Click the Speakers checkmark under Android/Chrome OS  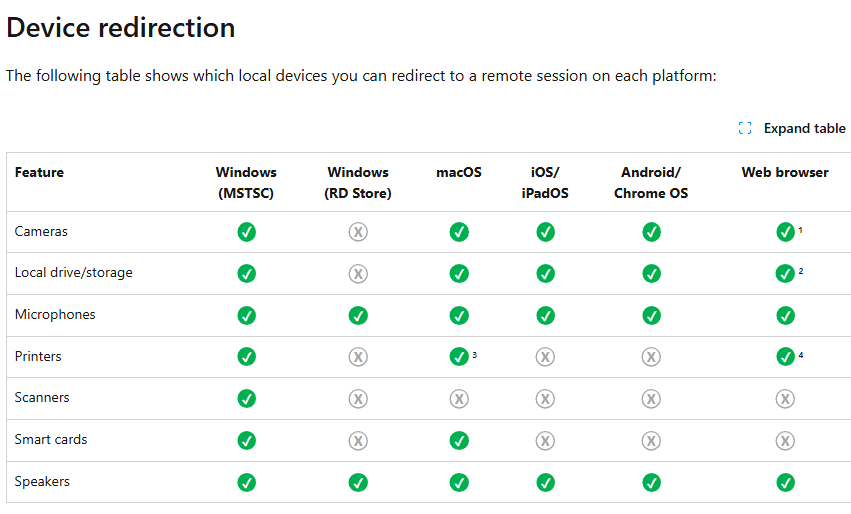tap(651, 482)
